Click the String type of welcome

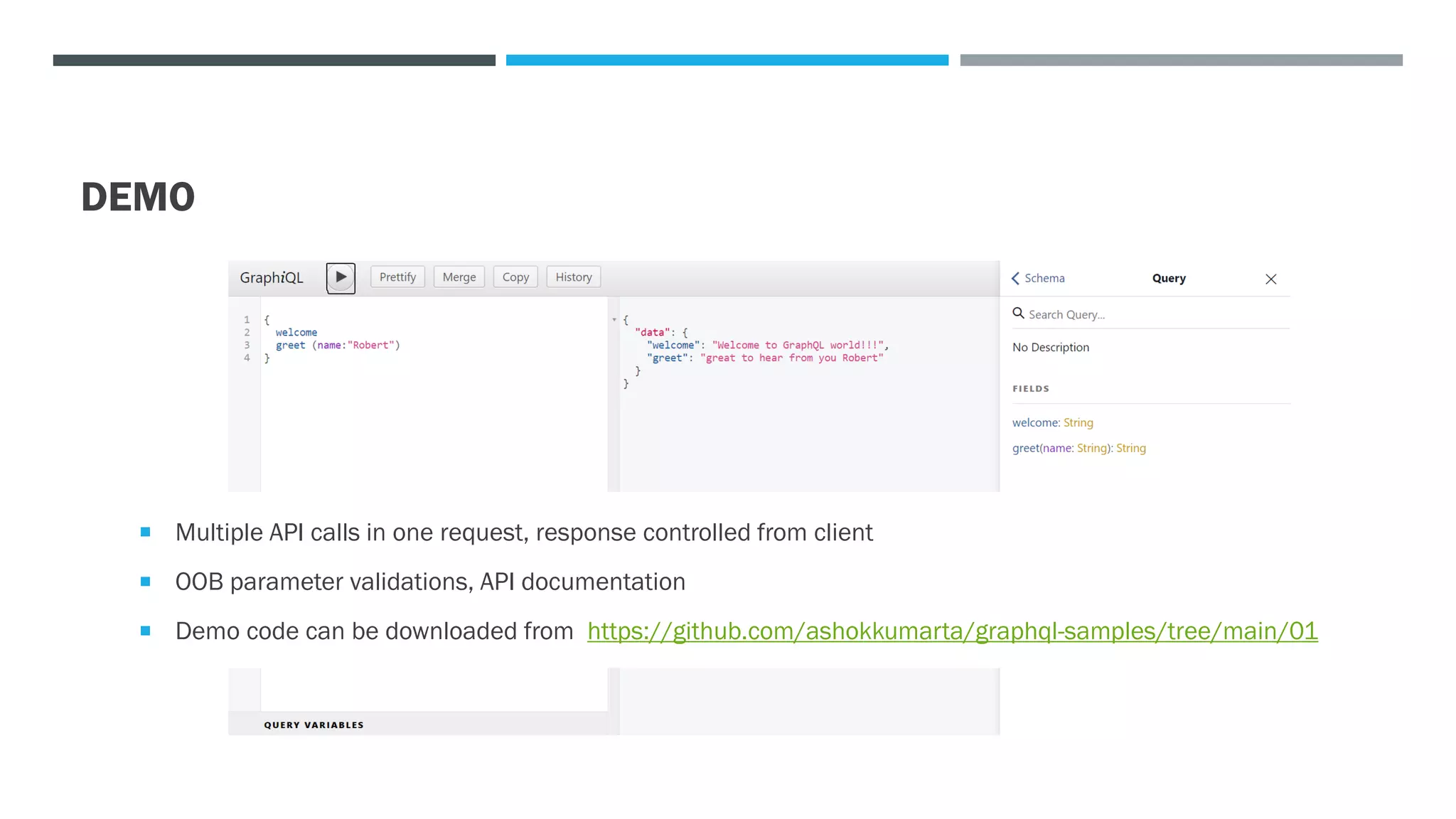pos(1078,423)
